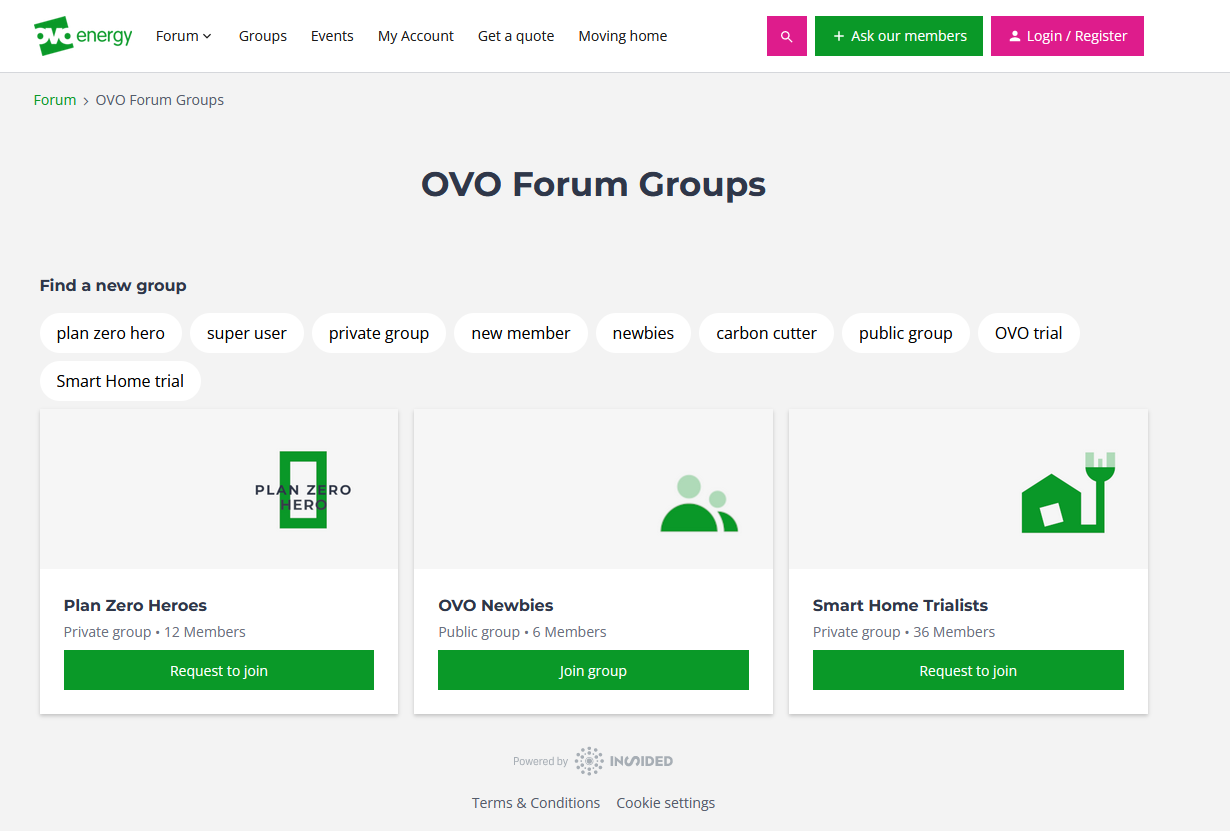1230x831 pixels.
Task: Open the magnifier search button
Action: tap(787, 36)
